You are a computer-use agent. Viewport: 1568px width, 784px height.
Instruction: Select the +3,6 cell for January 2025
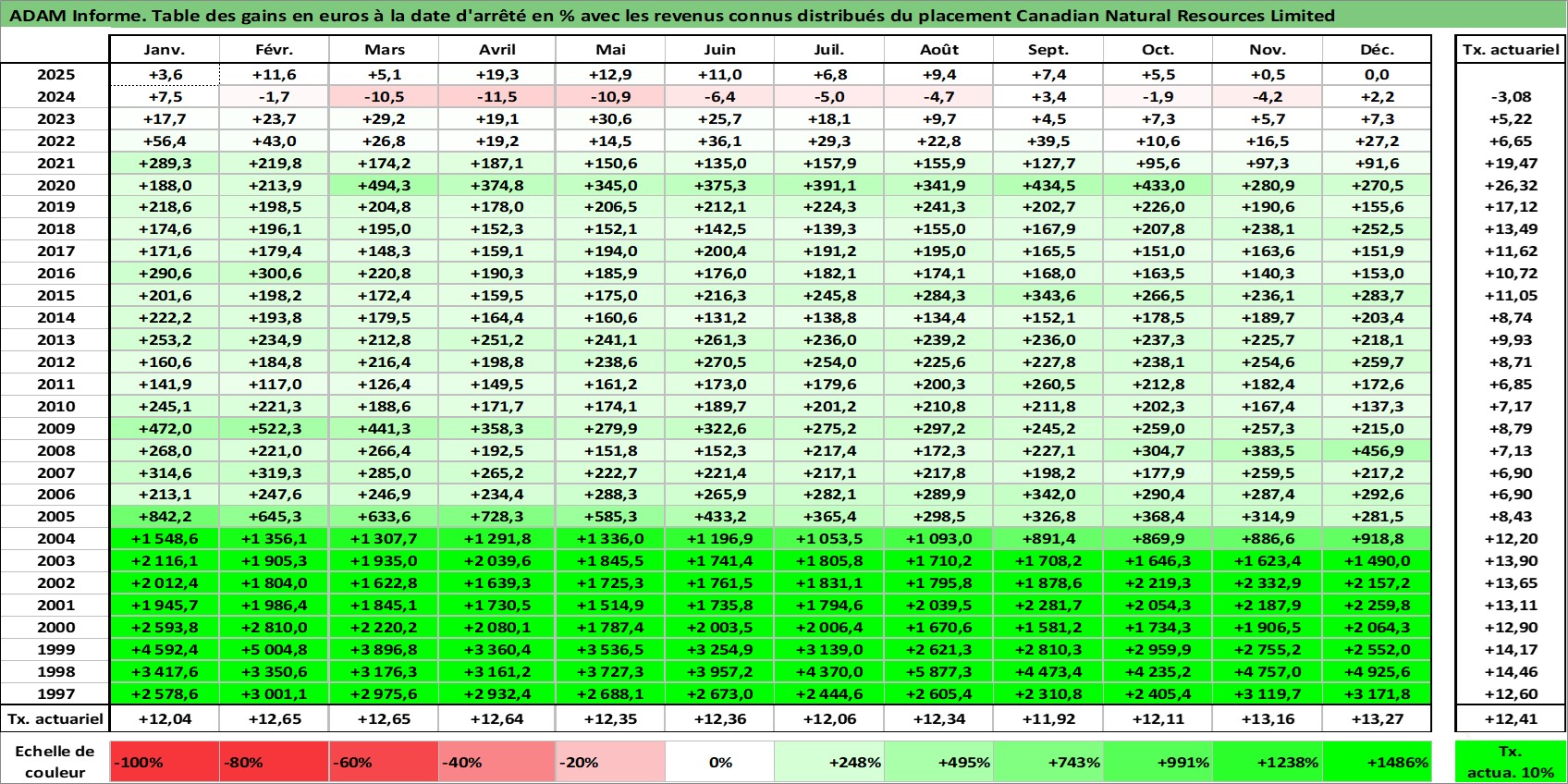click(x=165, y=75)
